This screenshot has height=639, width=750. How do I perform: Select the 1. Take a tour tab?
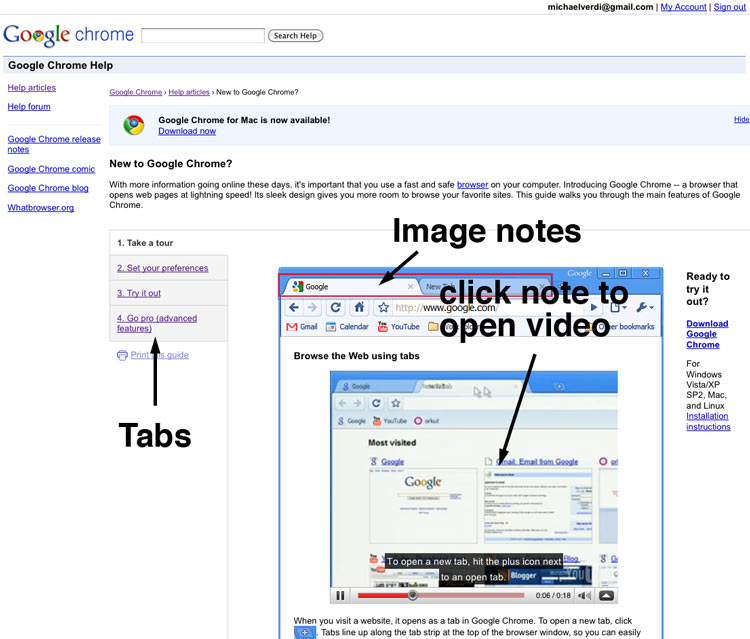click(x=145, y=243)
